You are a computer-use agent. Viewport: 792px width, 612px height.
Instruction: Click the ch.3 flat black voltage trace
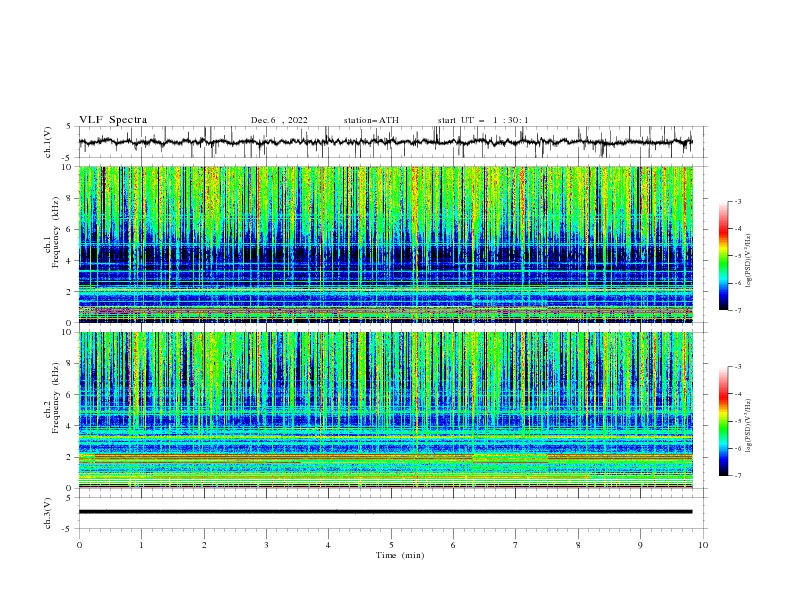point(385,512)
